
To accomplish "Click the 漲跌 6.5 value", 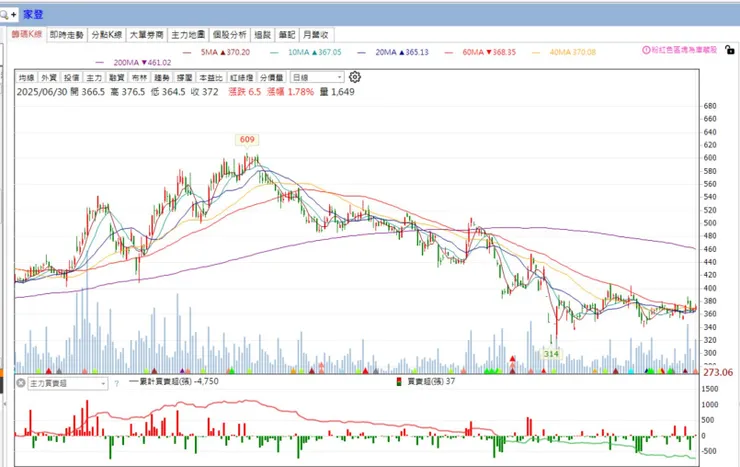I will (244, 92).
